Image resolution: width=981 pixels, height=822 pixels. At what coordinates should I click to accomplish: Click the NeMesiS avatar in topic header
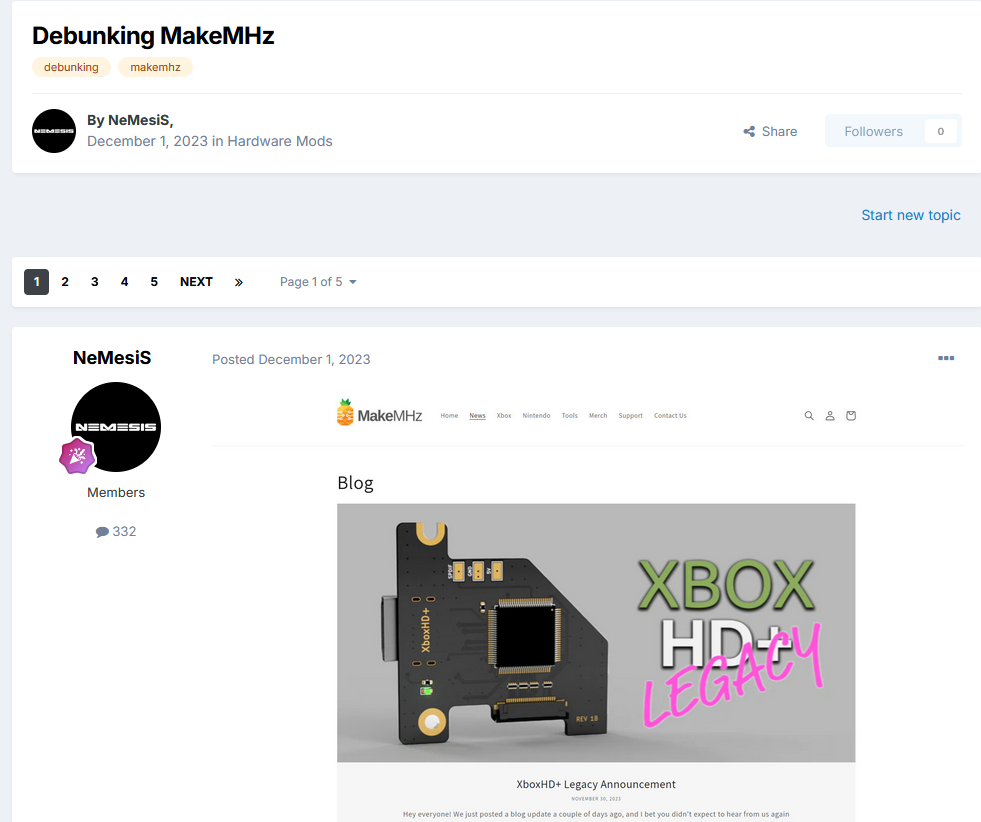[54, 131]
